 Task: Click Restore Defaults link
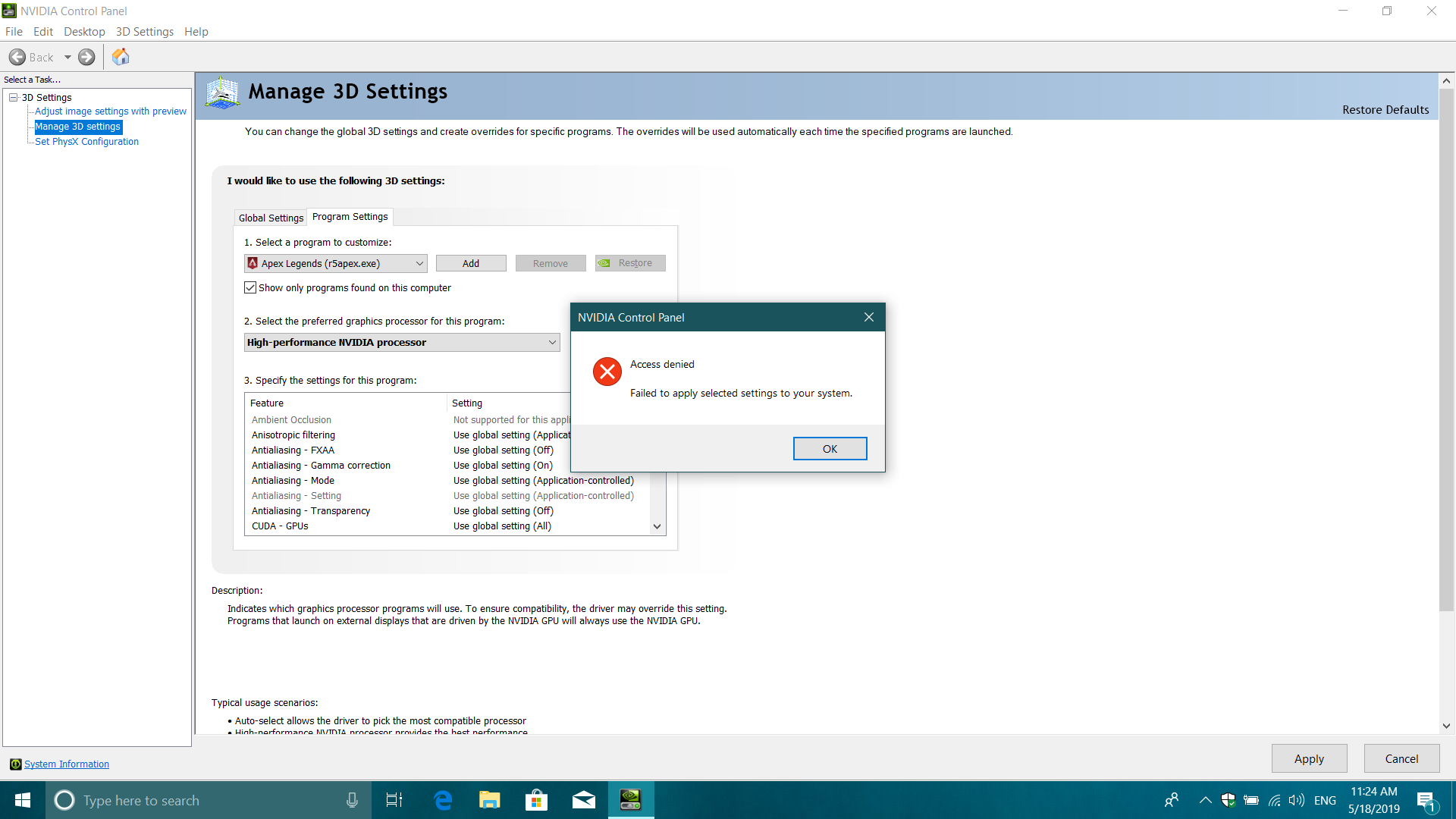coord(1385,110)
